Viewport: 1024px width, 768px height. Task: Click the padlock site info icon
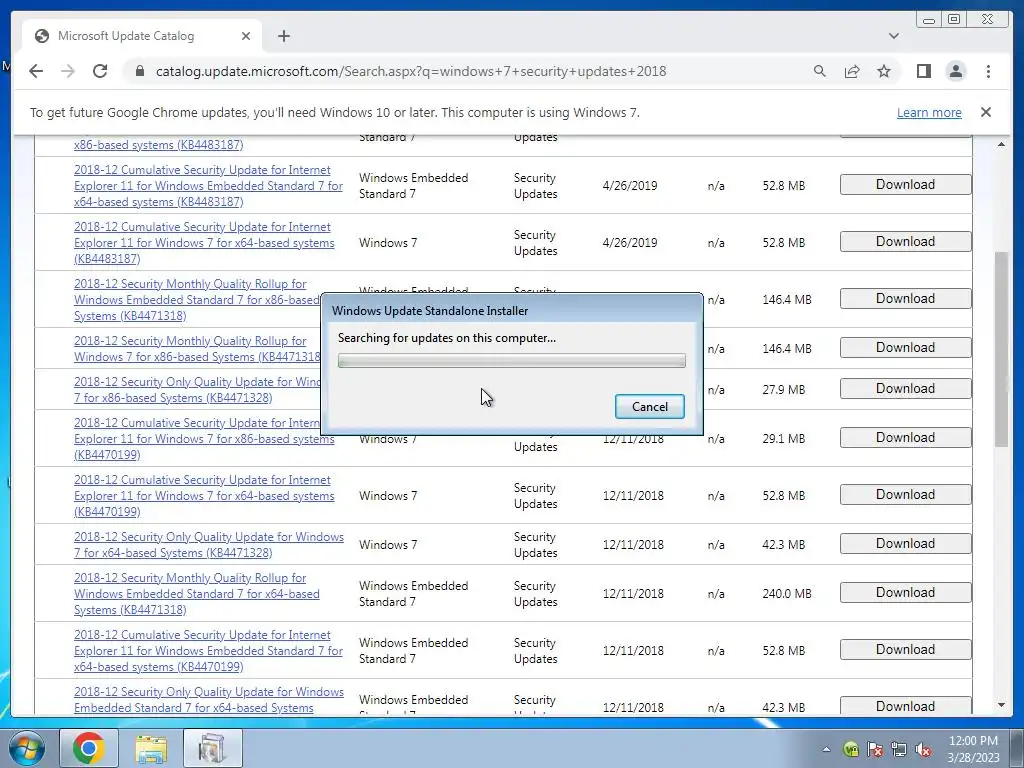coord(139,71)
